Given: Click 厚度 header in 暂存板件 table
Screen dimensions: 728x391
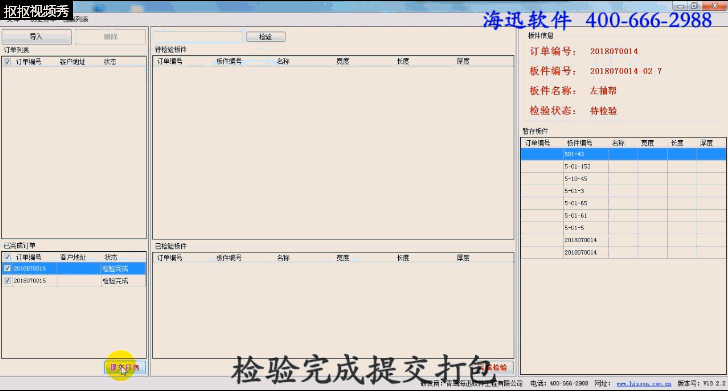Looking at the screenshot, I should coord(706,143).
